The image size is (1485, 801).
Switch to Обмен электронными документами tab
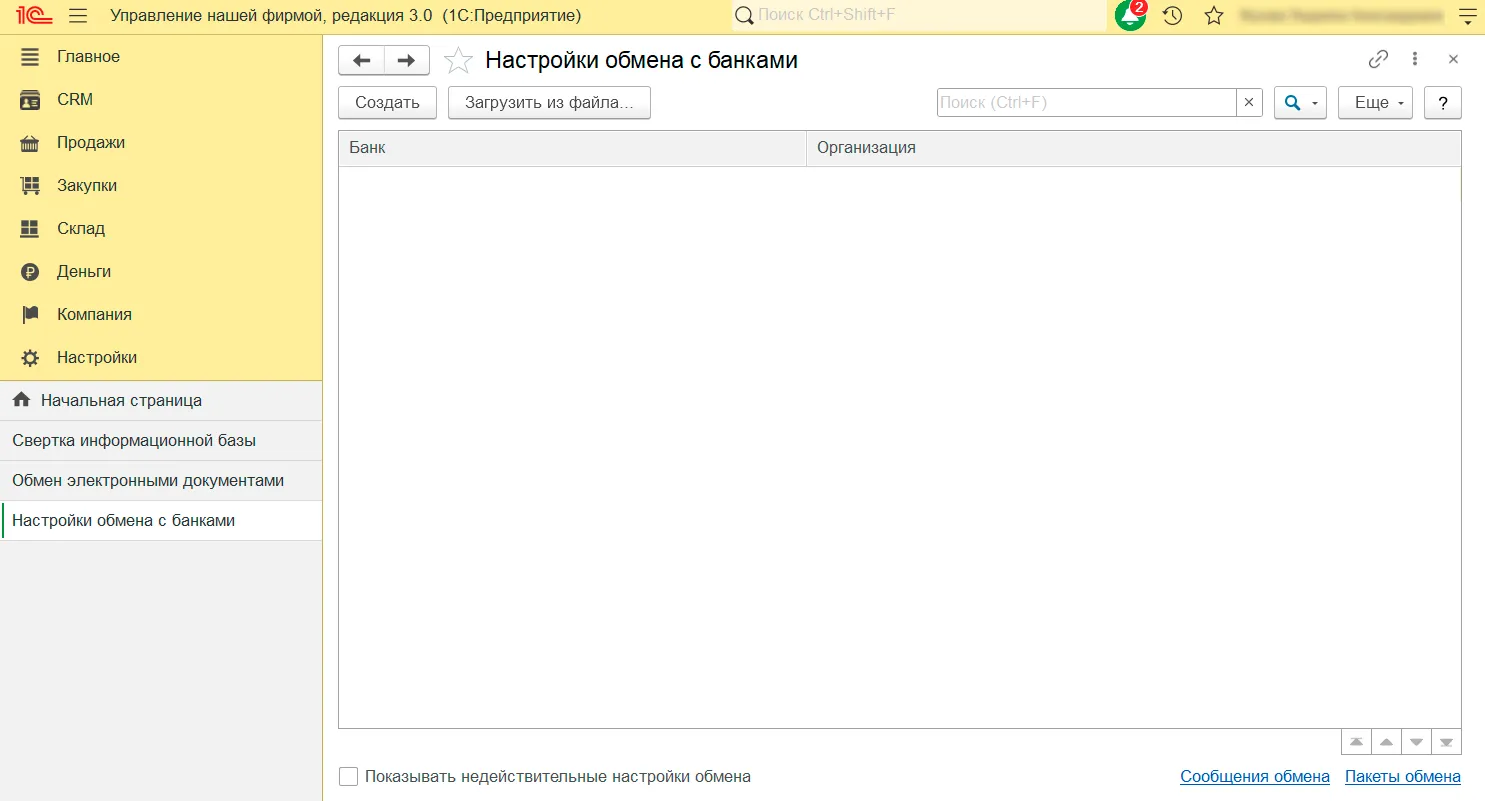[148, 480]
